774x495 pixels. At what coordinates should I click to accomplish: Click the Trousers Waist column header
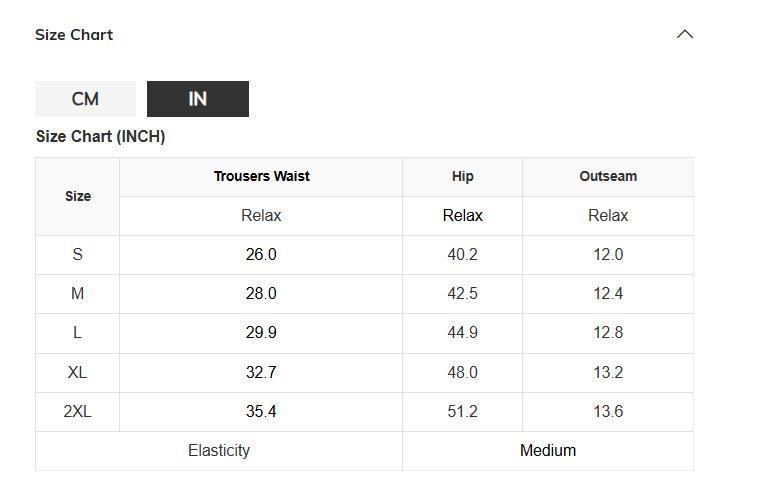(261, 176)
